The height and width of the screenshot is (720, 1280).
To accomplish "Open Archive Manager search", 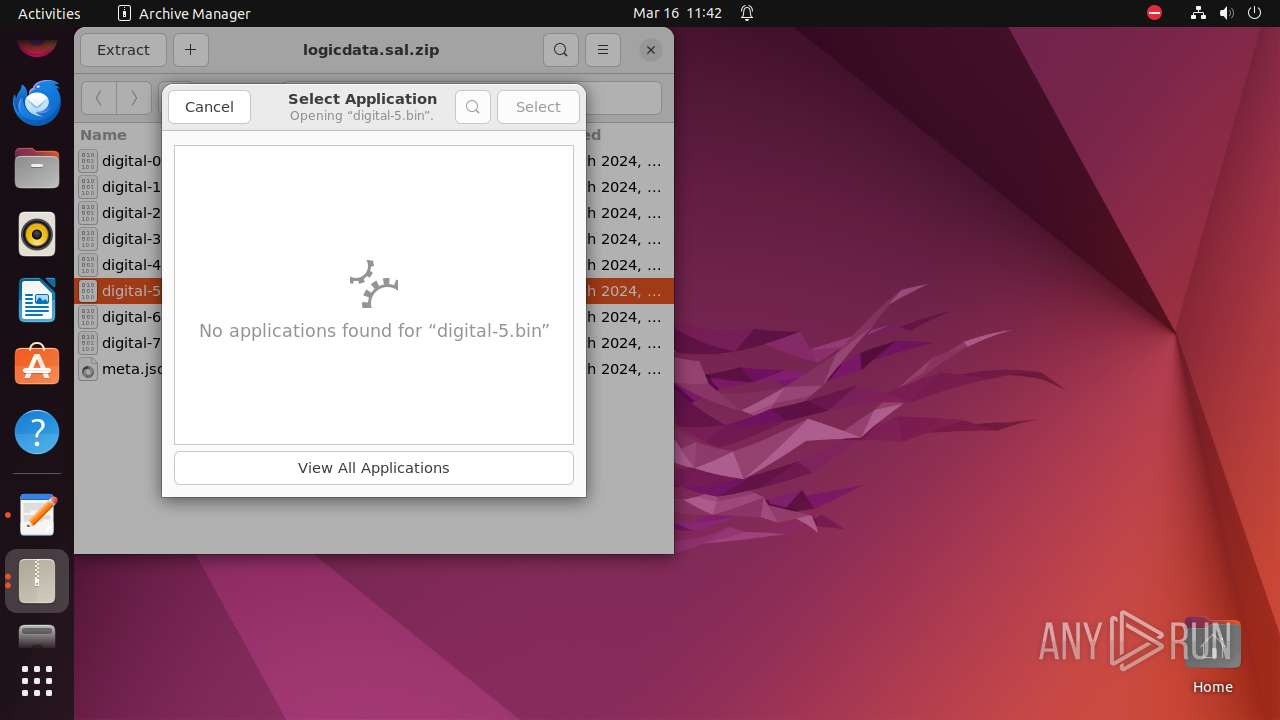I will pyautogui.click(x=561, y=50).
